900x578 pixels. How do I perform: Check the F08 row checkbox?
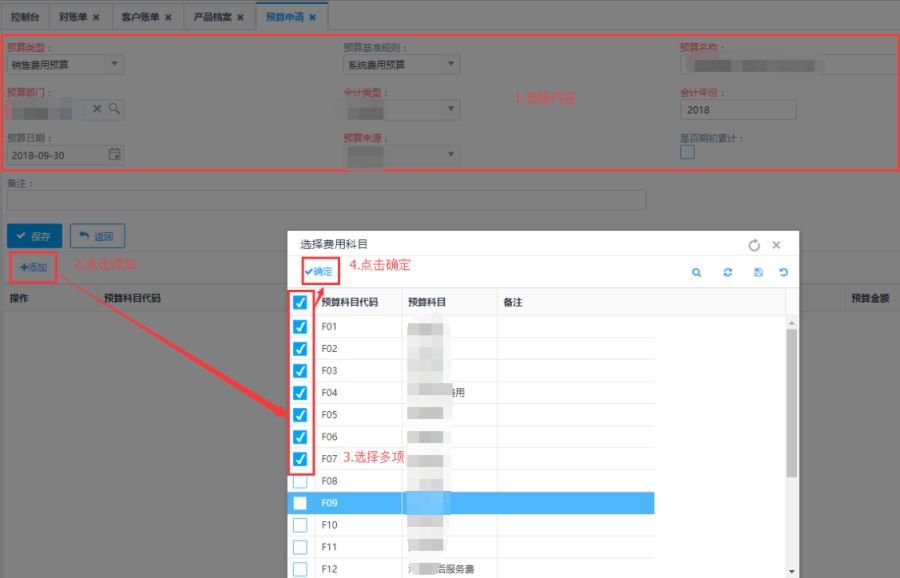point(300,481)
